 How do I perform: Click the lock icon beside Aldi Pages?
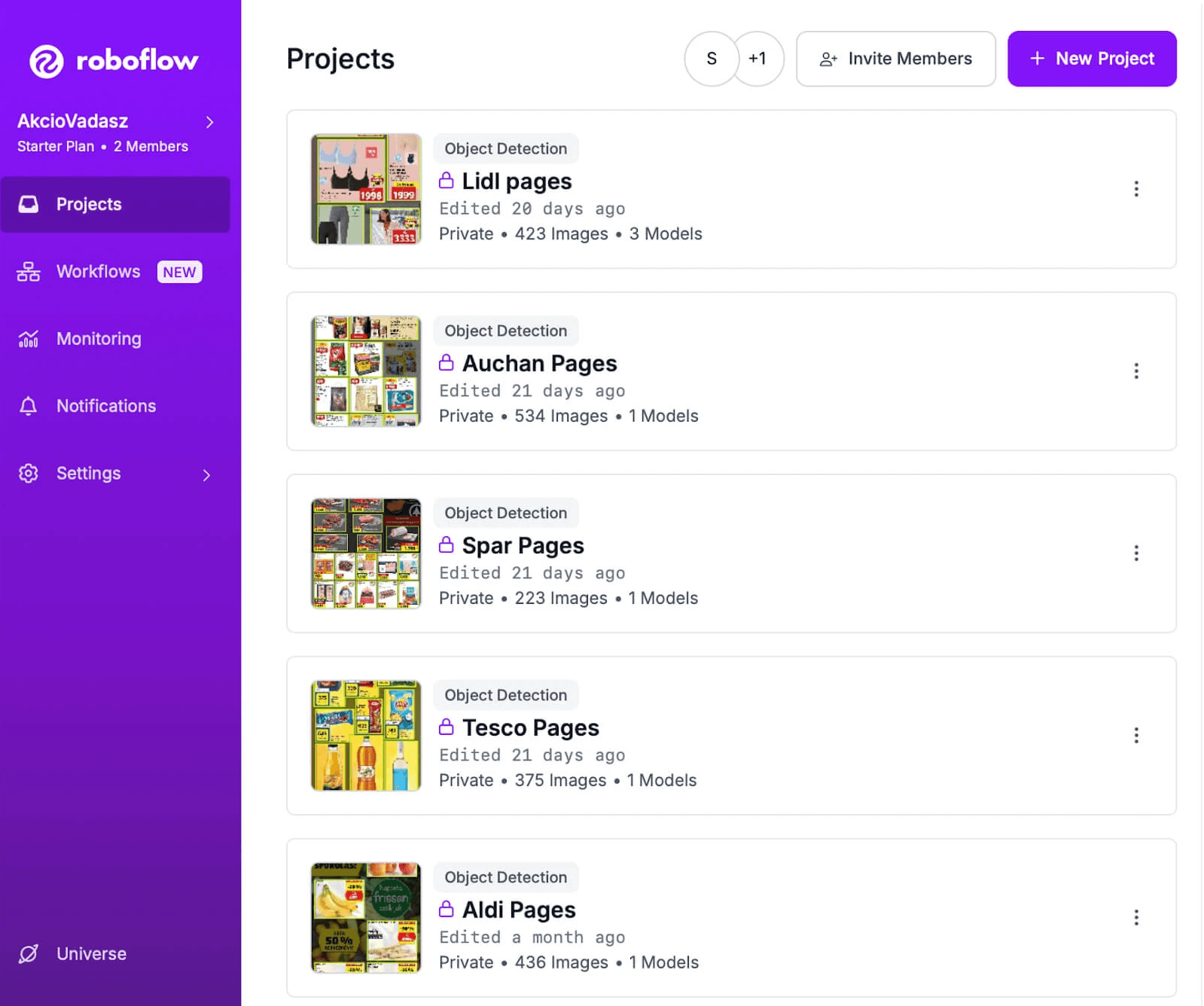(x=447, y=909)
